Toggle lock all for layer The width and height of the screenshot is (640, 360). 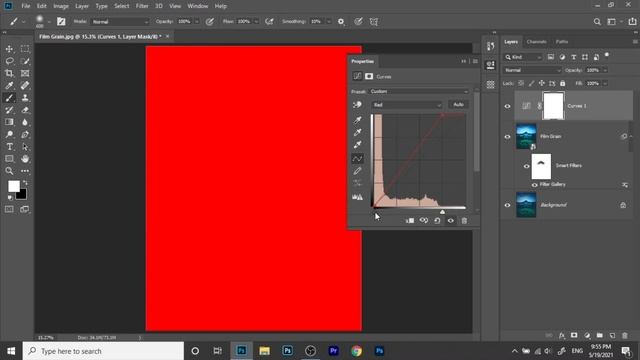(x=562, y=83)
